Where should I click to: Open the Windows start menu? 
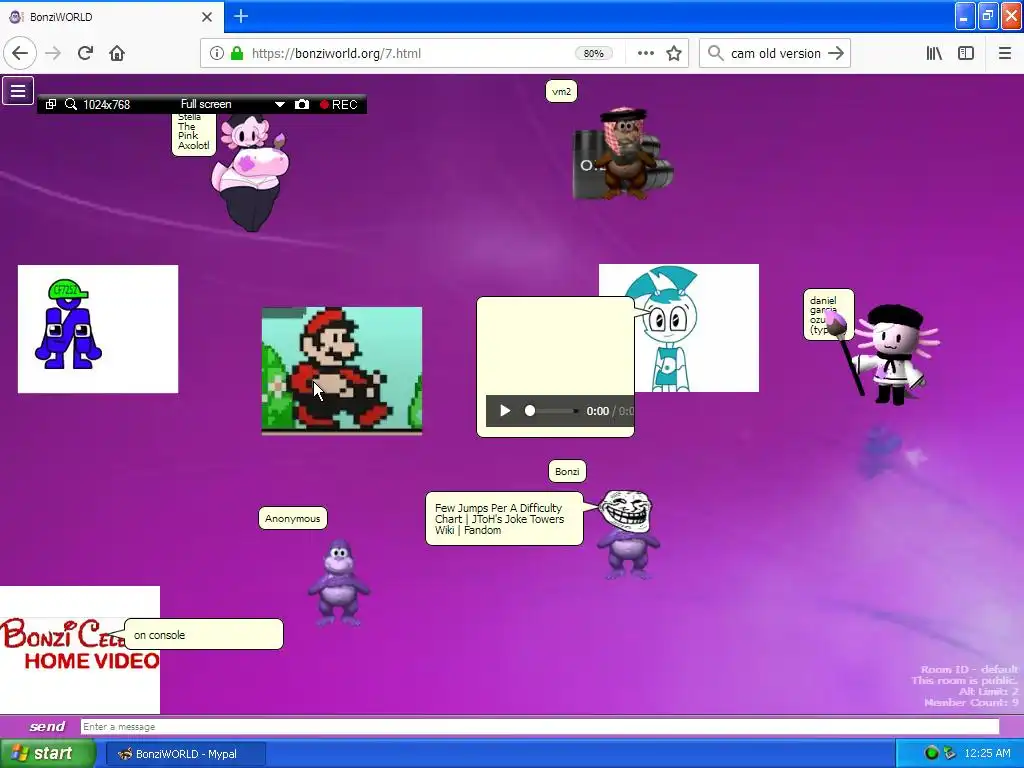click(47, 754)
